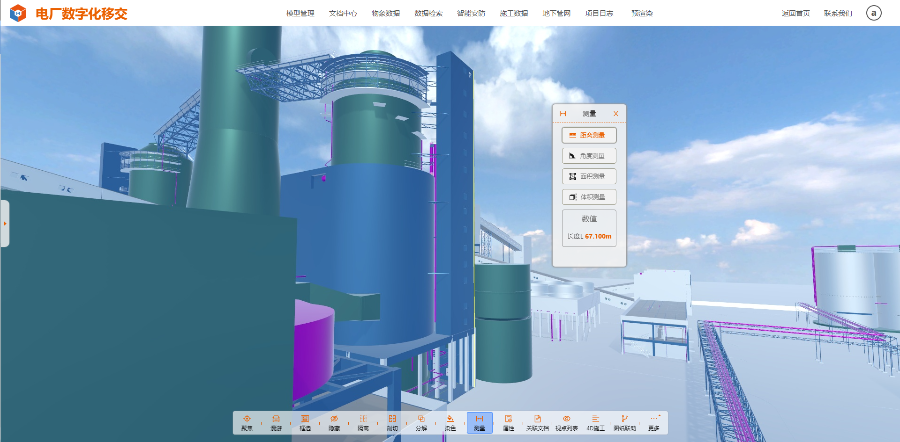Click the 分解 explode tool icon
900x442 pixels.
point(421,423)
